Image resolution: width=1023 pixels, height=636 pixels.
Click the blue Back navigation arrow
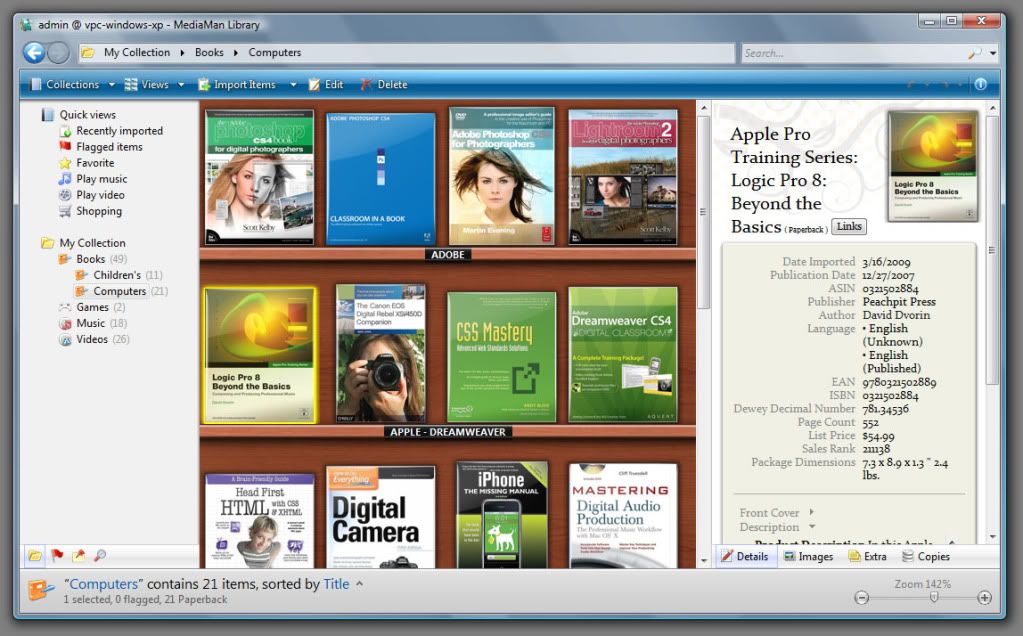point(34,53)
